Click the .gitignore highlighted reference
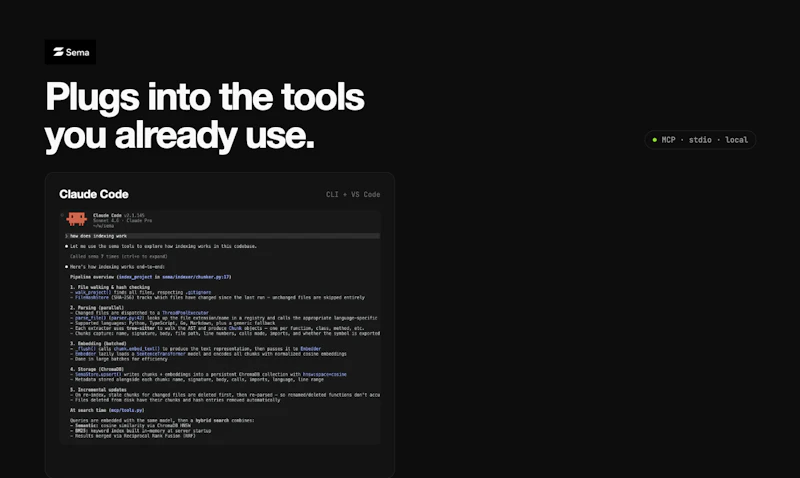The height and width of the screenshot is (478, 800). click(198, 292)
